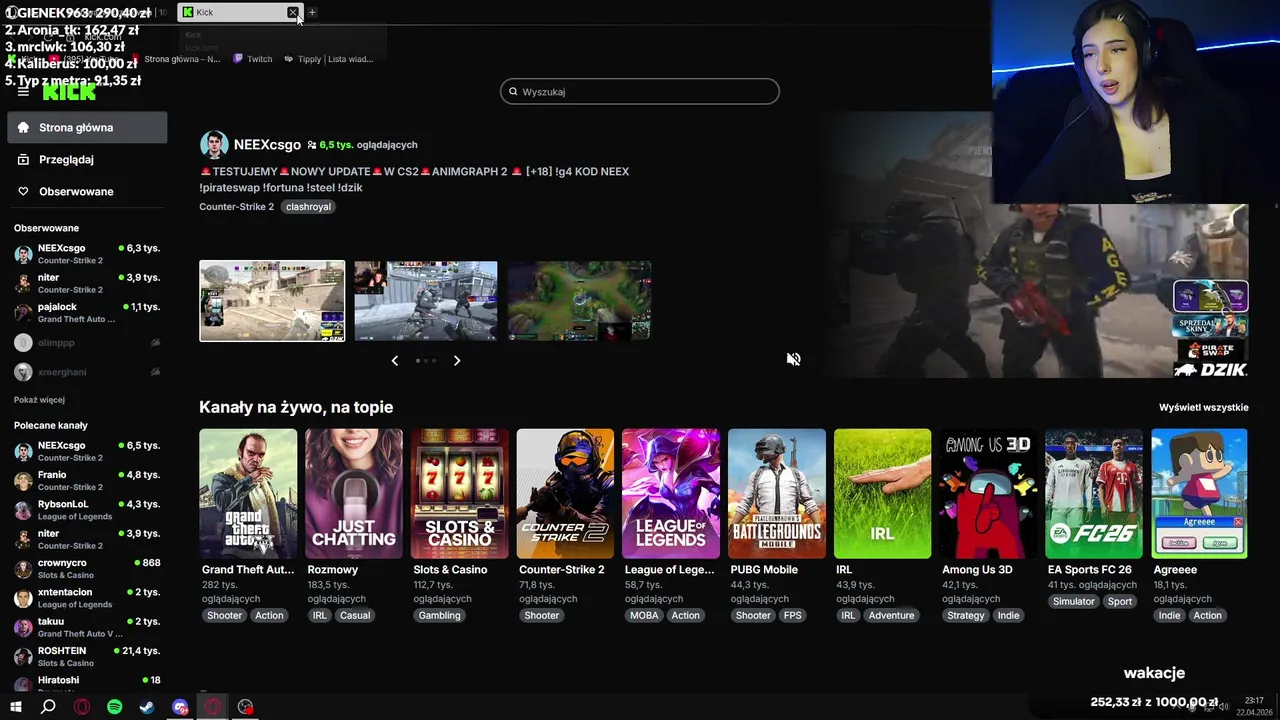Select second featured stream thumbnail
The image size is (1280, 720).
425,301
